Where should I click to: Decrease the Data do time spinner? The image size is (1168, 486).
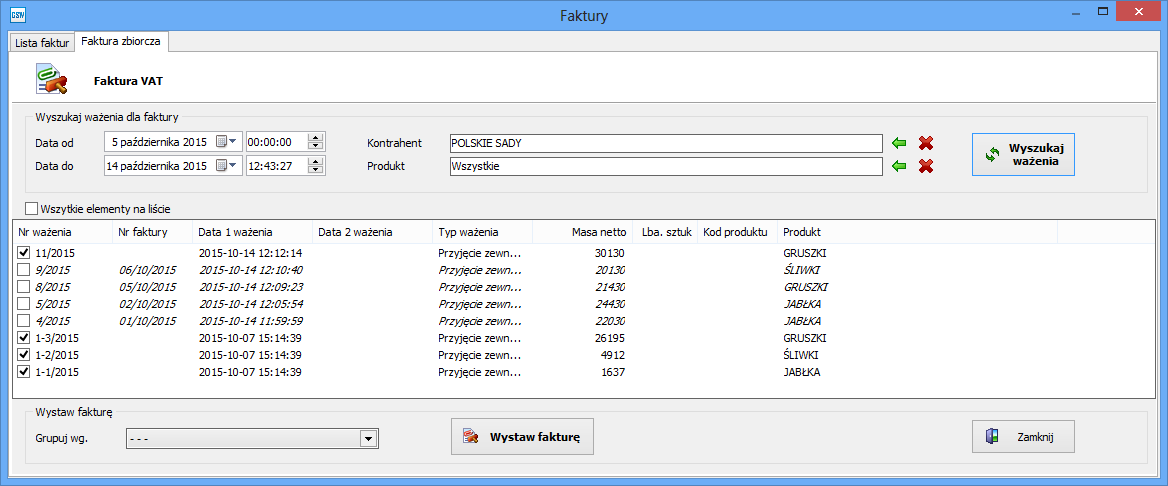(x=316, y=170)
